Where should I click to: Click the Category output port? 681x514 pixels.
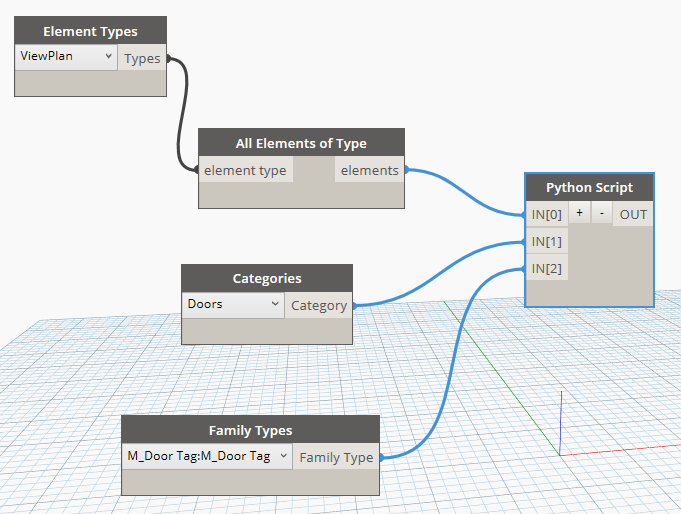(319, 306)
